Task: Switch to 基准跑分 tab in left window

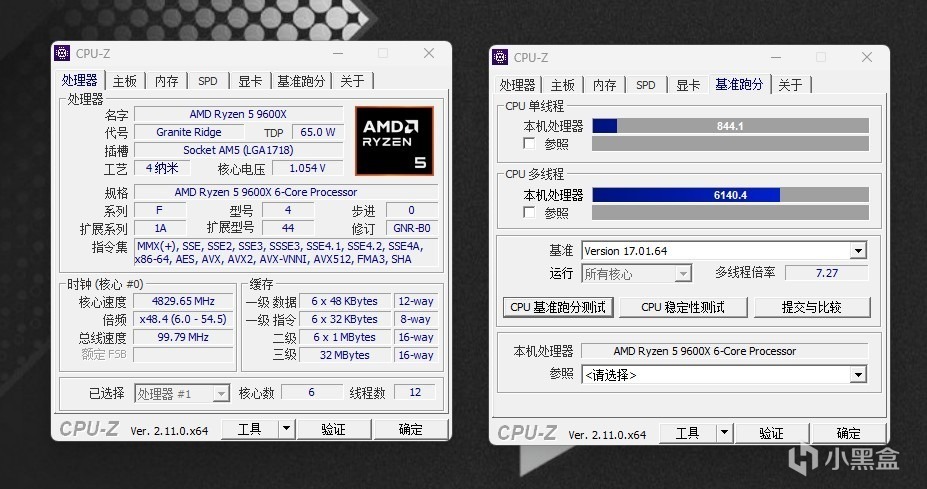Action: pyautogui.click(x=301, y=81)
